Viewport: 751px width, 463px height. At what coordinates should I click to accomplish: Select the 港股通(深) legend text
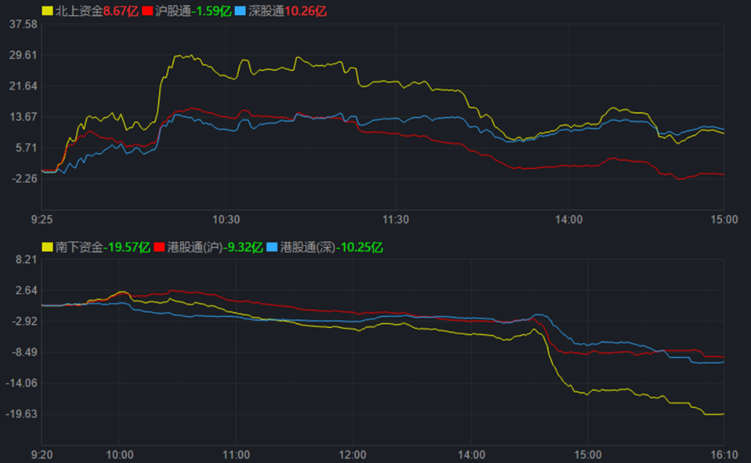[x=308, y=246]
